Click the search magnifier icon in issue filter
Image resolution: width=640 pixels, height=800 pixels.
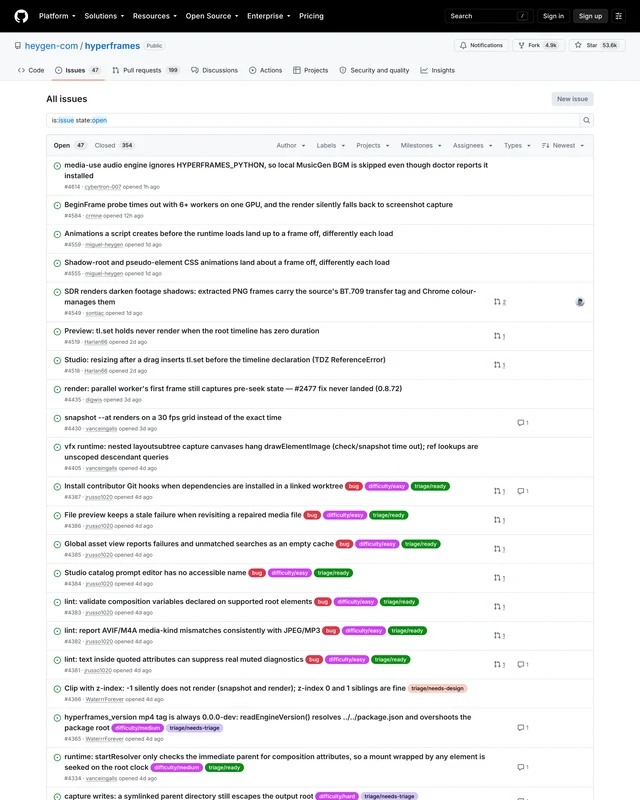(x=586, y=120)
